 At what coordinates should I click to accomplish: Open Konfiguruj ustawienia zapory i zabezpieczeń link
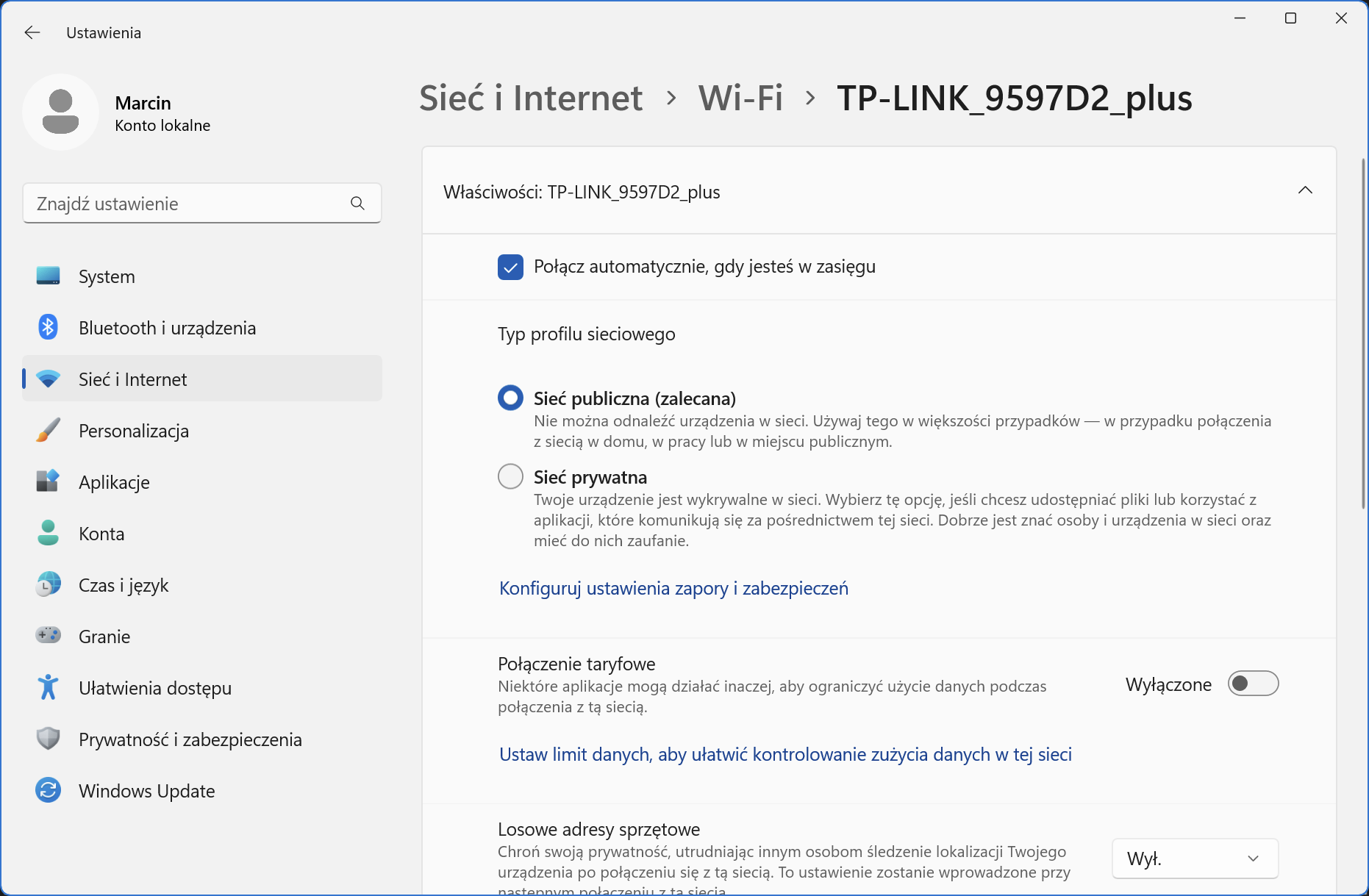(x=673, y=588)
